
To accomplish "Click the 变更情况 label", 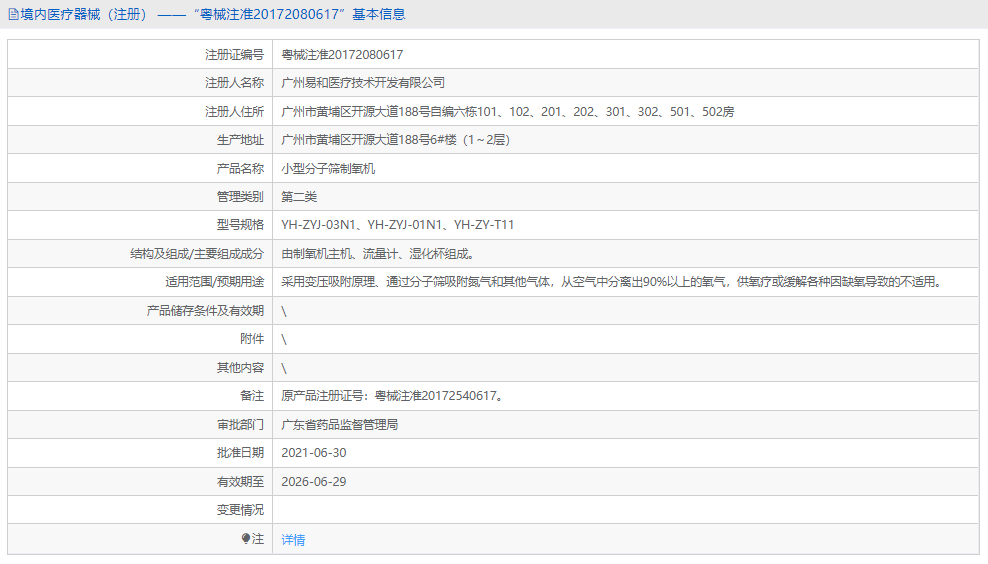I will (240, 510).
